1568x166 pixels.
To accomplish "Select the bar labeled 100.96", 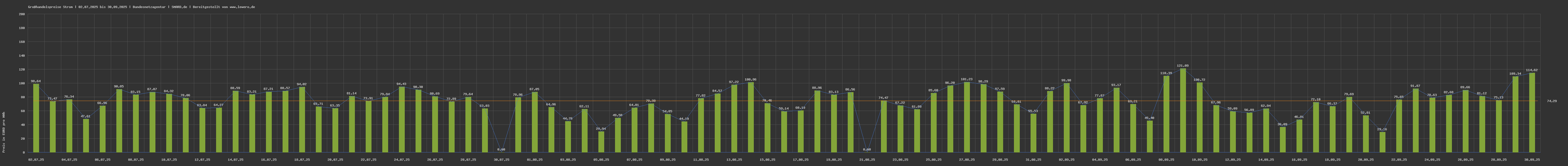I will pyautogui.click(x=750, y=117).
